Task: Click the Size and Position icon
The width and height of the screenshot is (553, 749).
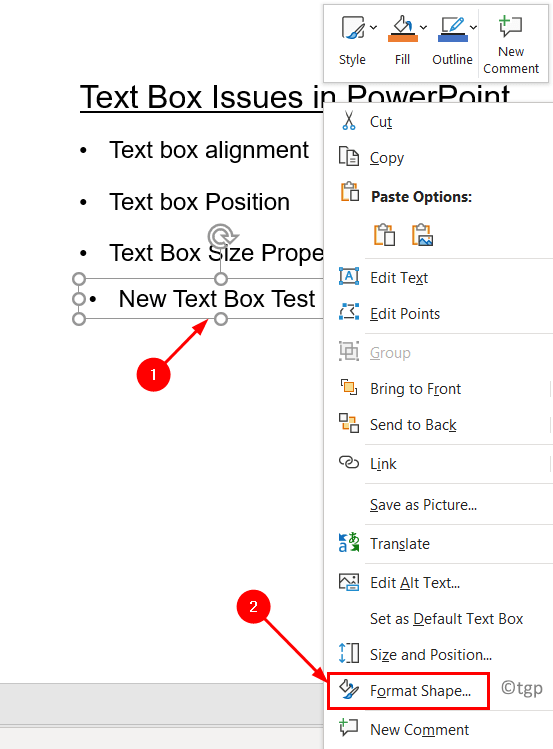Action: tap(349, 653)
